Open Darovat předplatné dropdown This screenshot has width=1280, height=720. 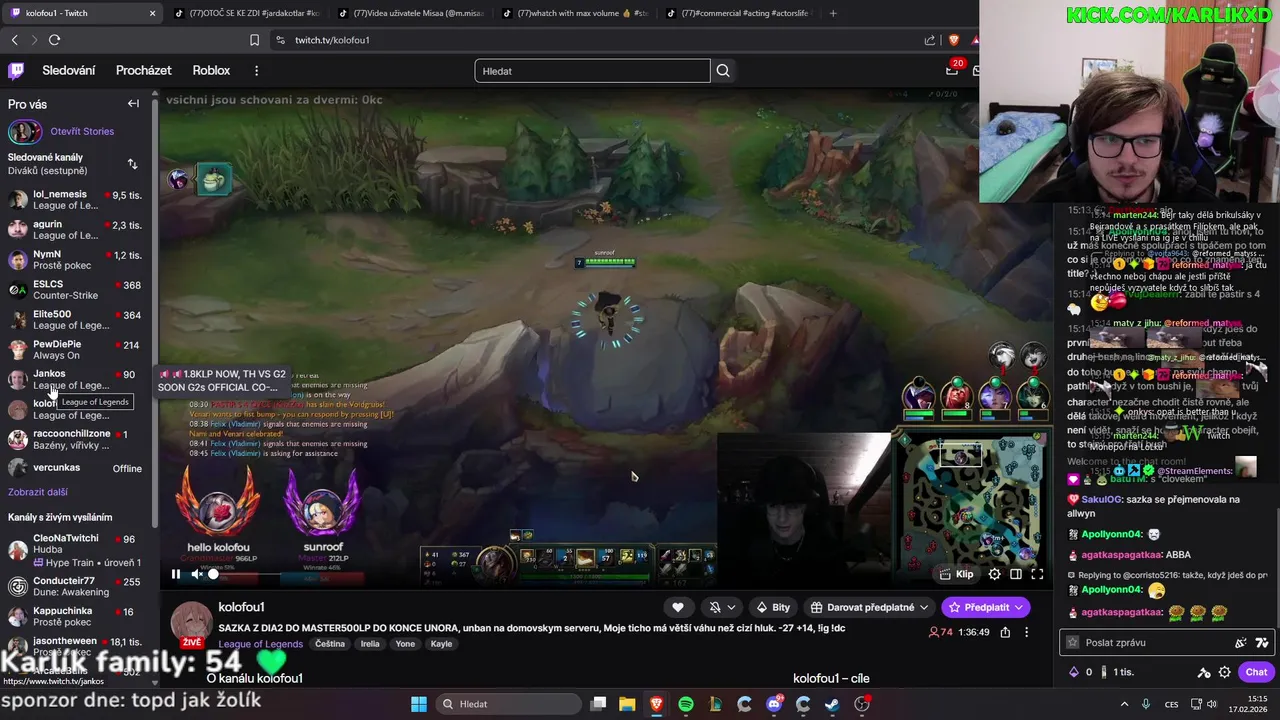[x=868, y=607]
